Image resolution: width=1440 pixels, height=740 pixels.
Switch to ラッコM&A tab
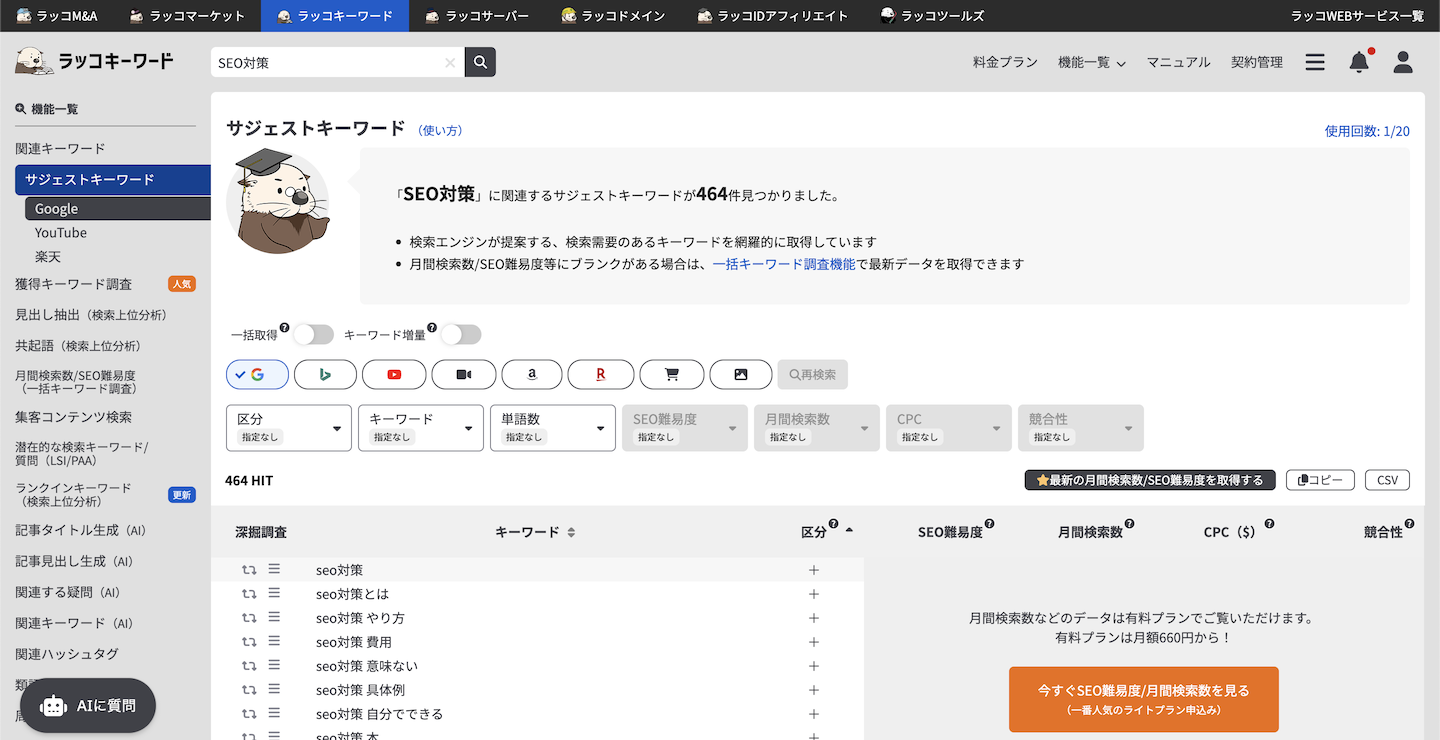[59, 16]
